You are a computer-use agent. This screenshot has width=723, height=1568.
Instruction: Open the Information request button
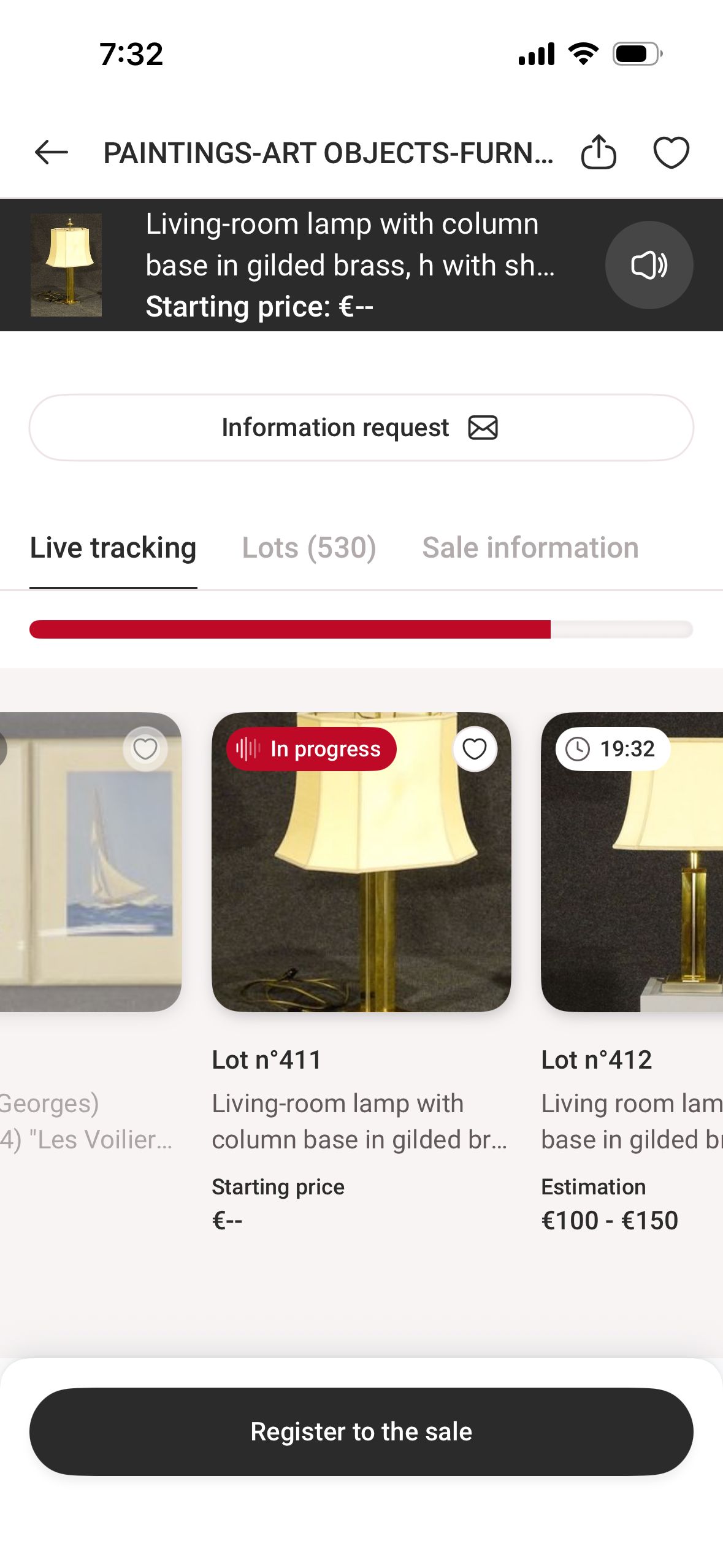(361, 428)
